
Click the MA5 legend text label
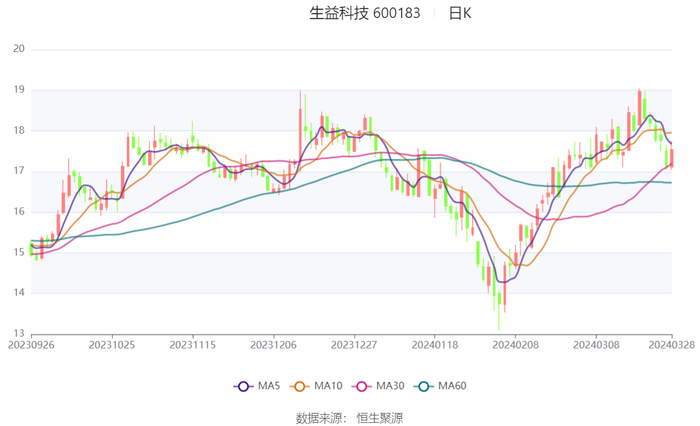click(269, 386)
